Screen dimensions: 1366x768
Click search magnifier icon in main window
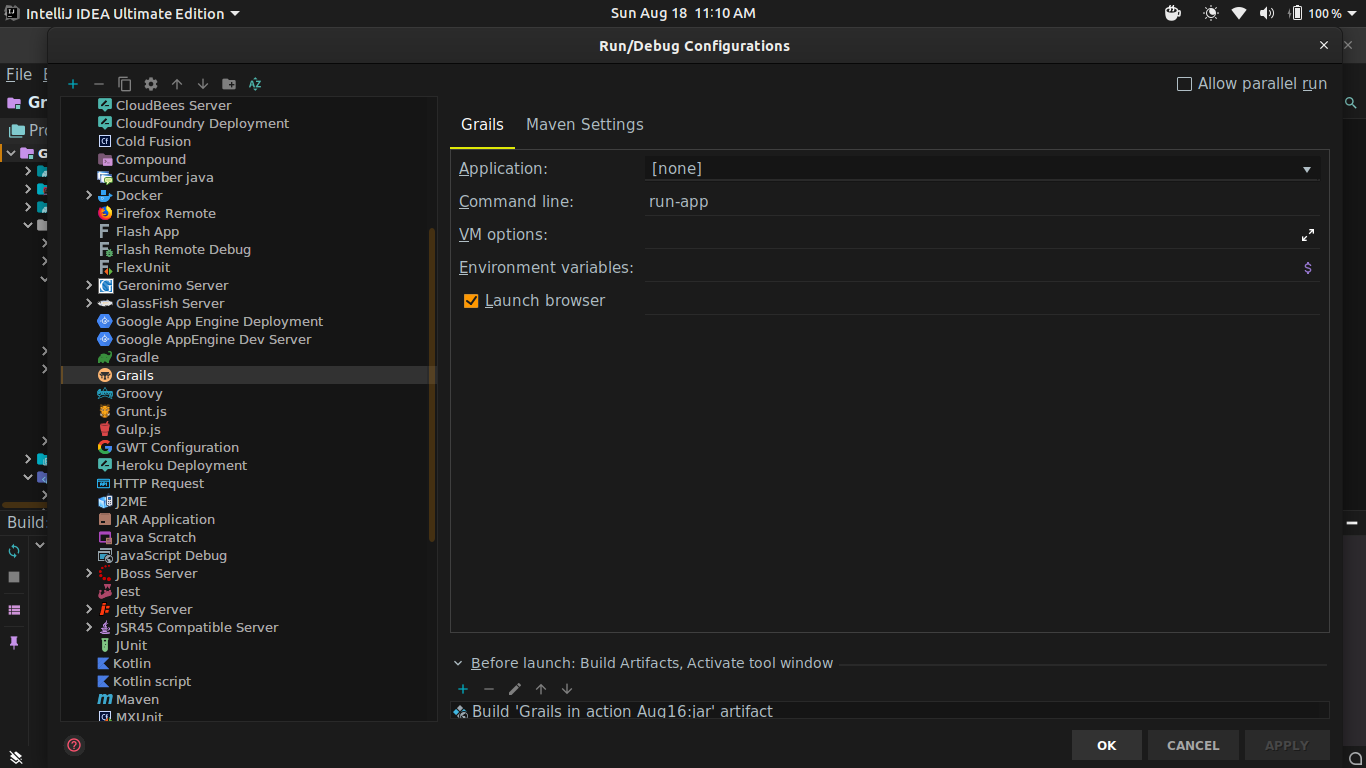[1350, 103]
